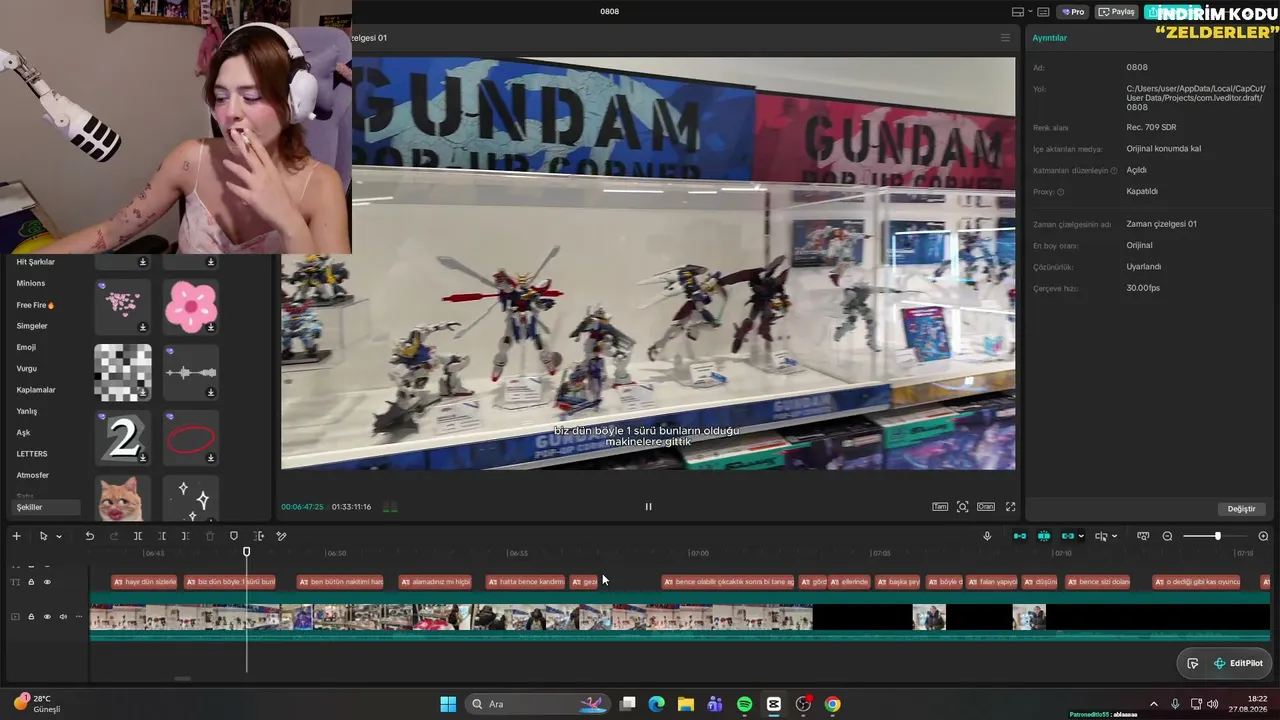Select the subtitle clip 'ben bütün nakitimi'
The height and width of the screenshot is (720, 1280).
(341, 582)
